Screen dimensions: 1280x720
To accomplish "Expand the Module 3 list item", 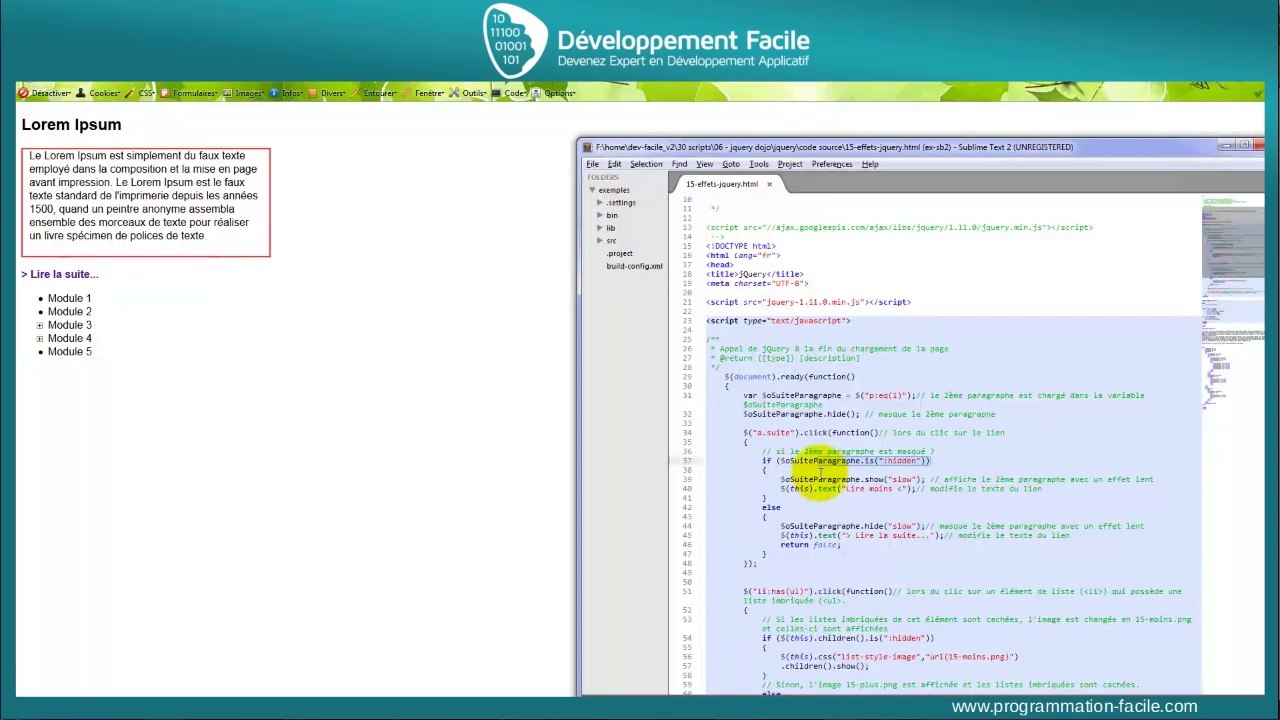I will (x=40, y=325).
